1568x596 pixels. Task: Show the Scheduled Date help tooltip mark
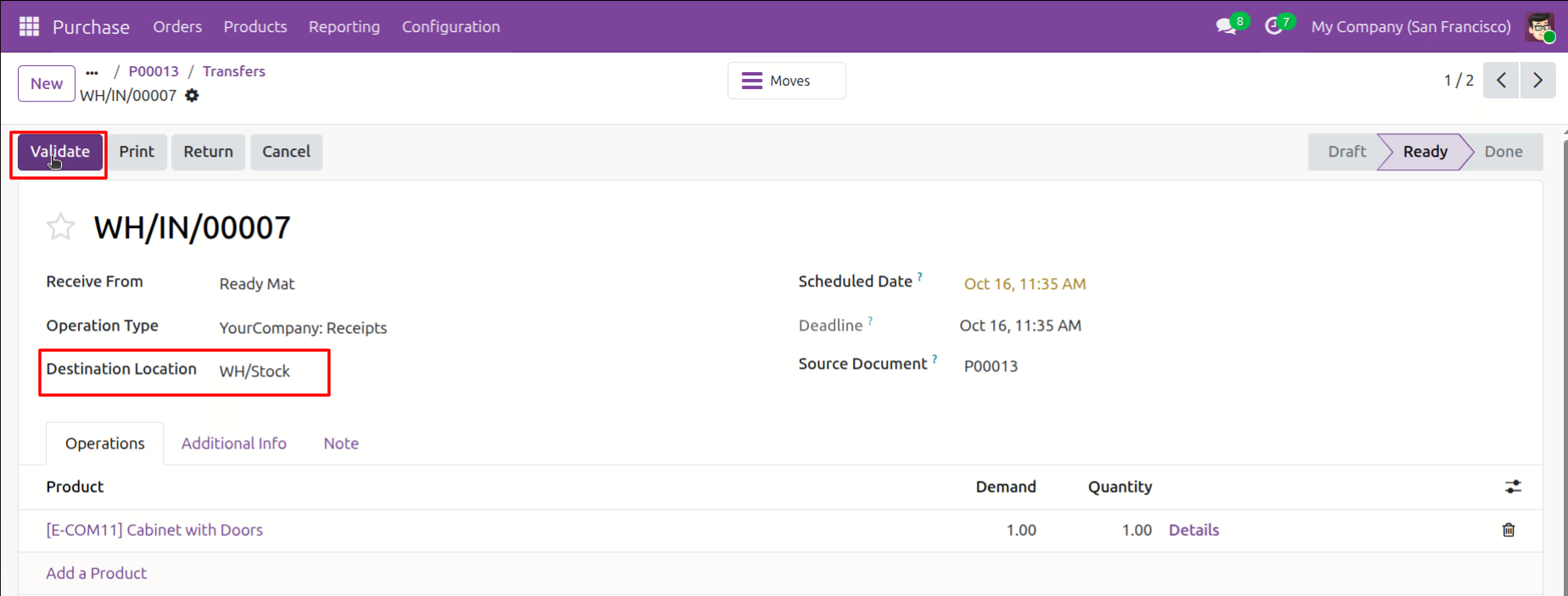[x=920, y=276]
